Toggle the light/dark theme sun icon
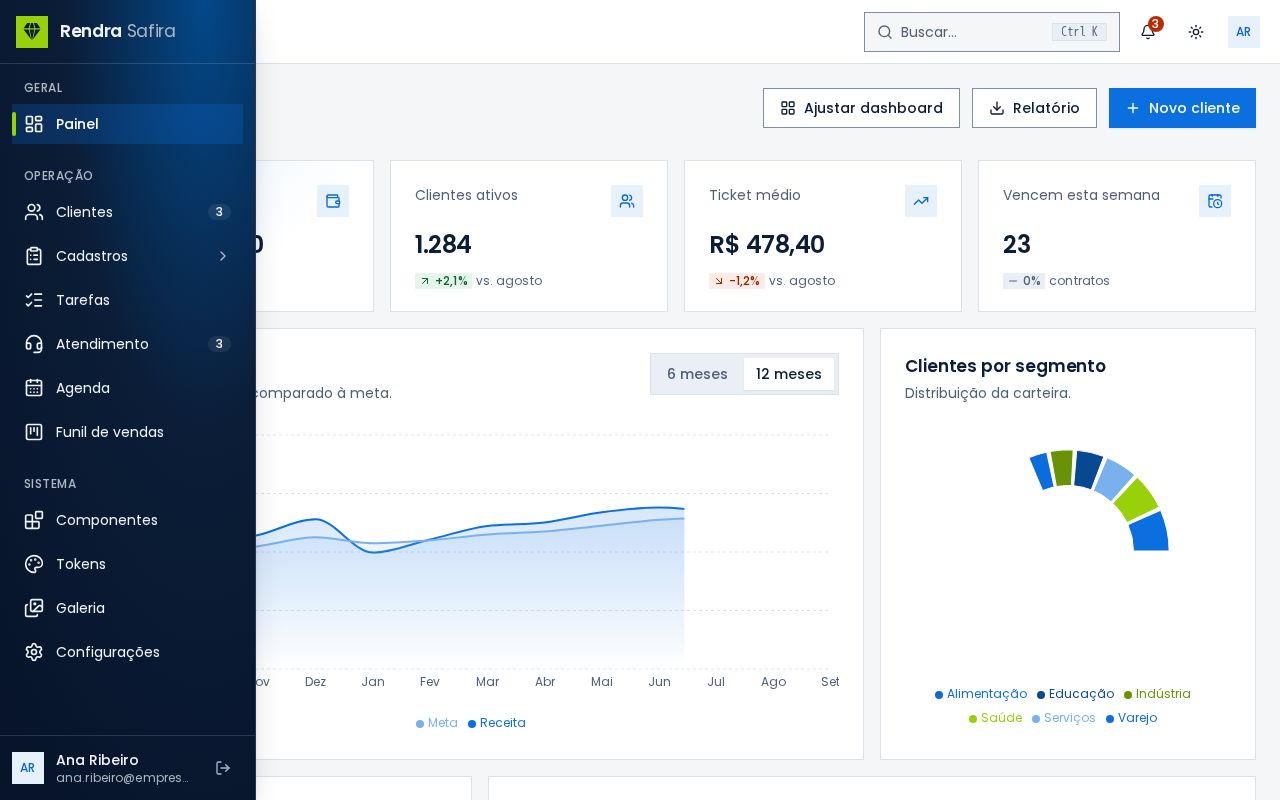 click(1196, 32)
